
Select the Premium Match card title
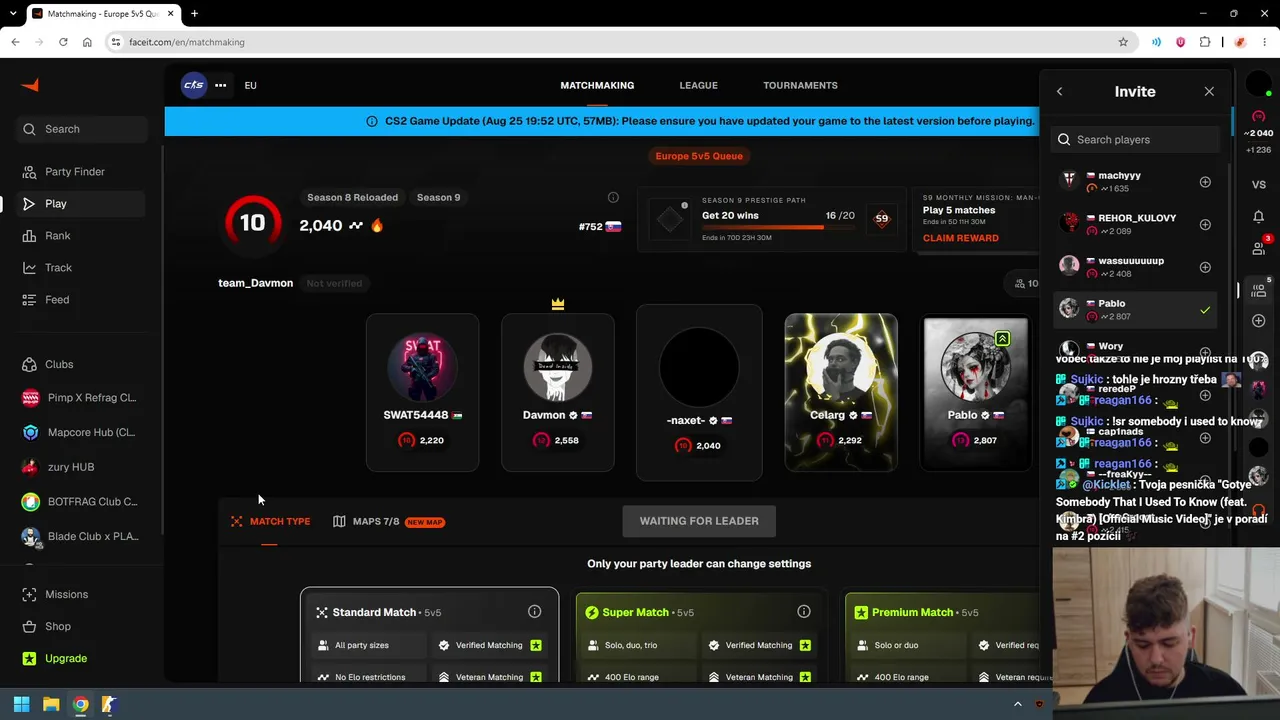912,612
